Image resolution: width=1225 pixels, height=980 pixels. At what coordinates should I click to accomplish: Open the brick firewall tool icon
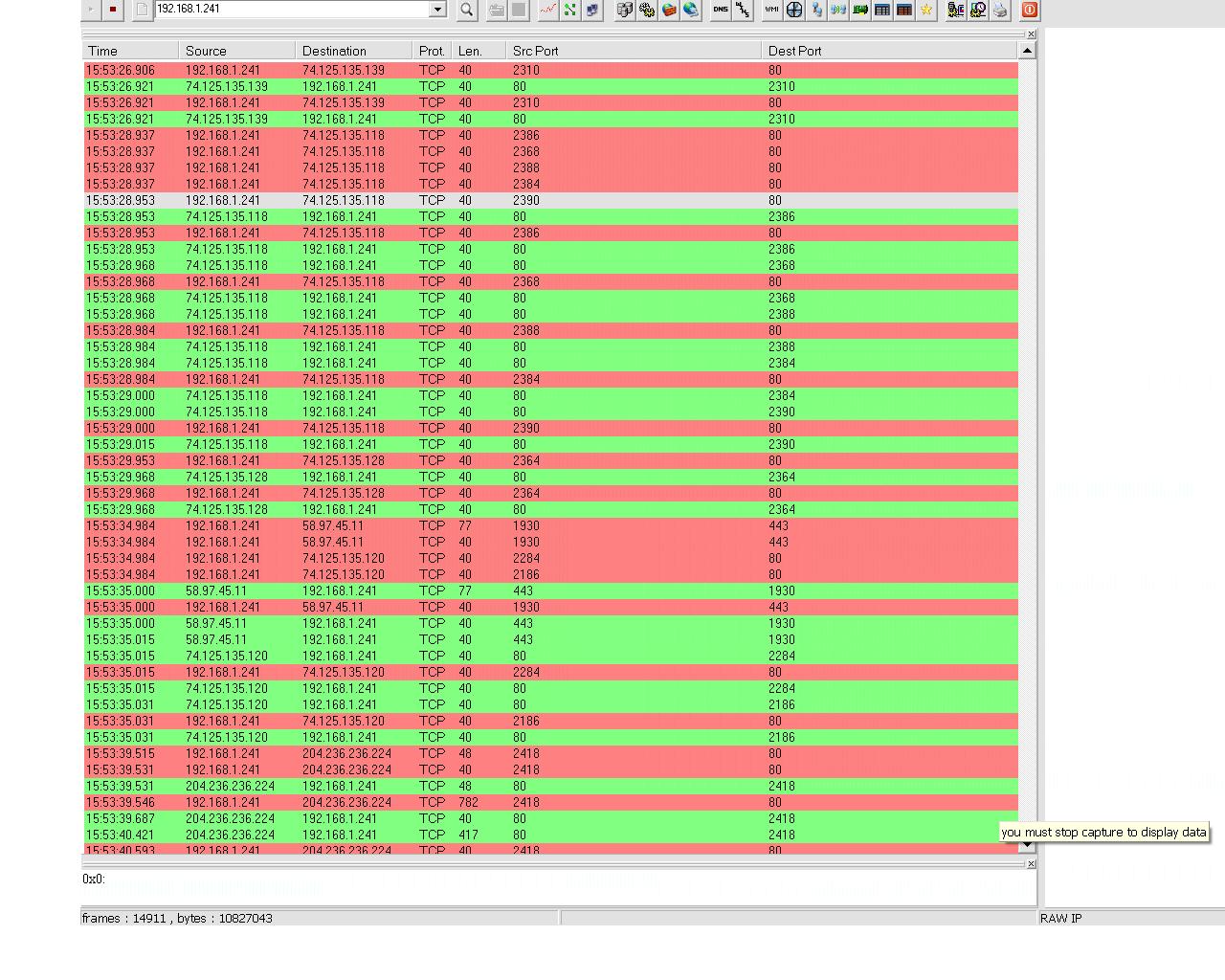669,10
